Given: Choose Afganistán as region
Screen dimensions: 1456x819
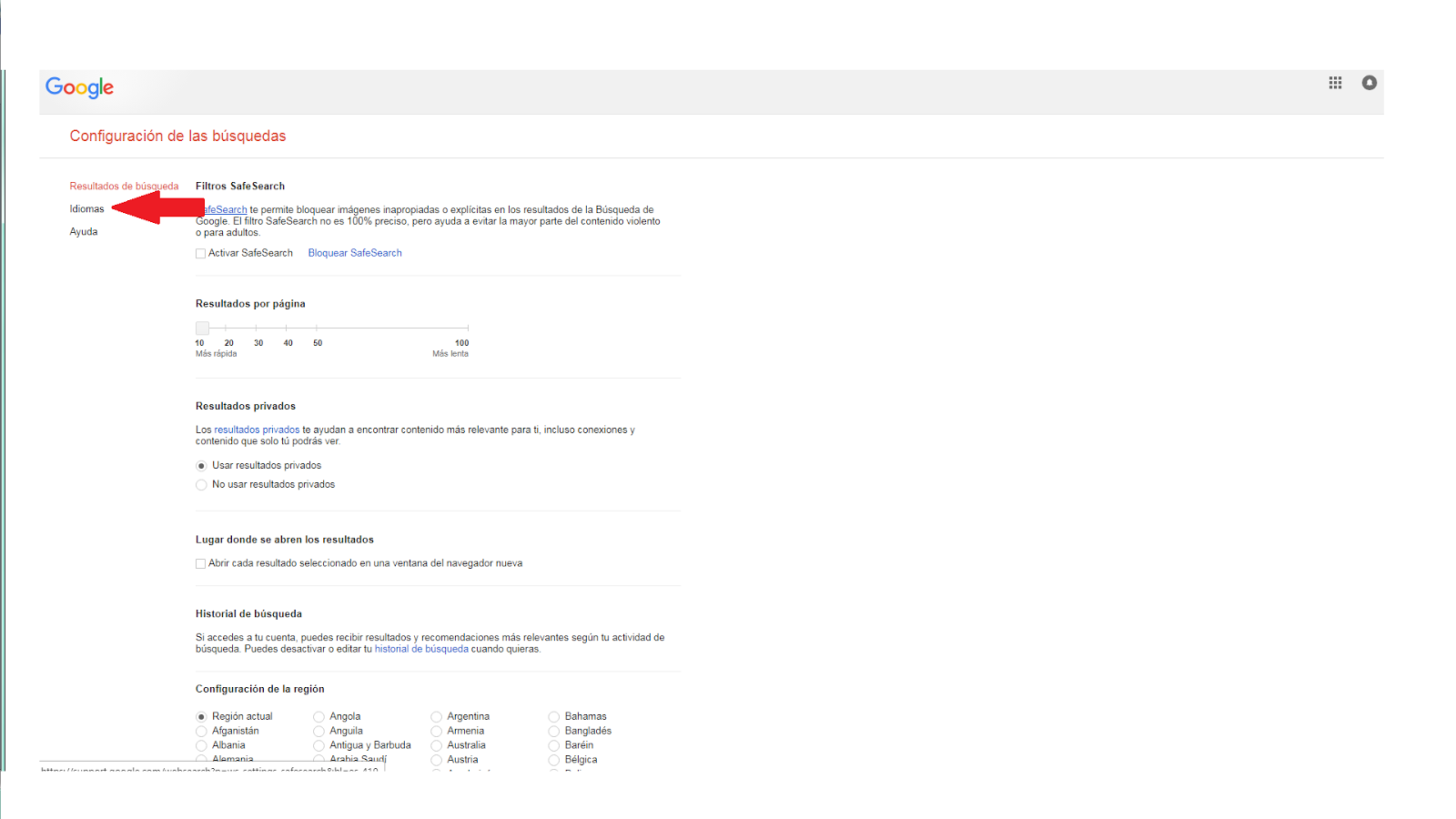Looking at the screenshot, I should (x=201, y=732).
